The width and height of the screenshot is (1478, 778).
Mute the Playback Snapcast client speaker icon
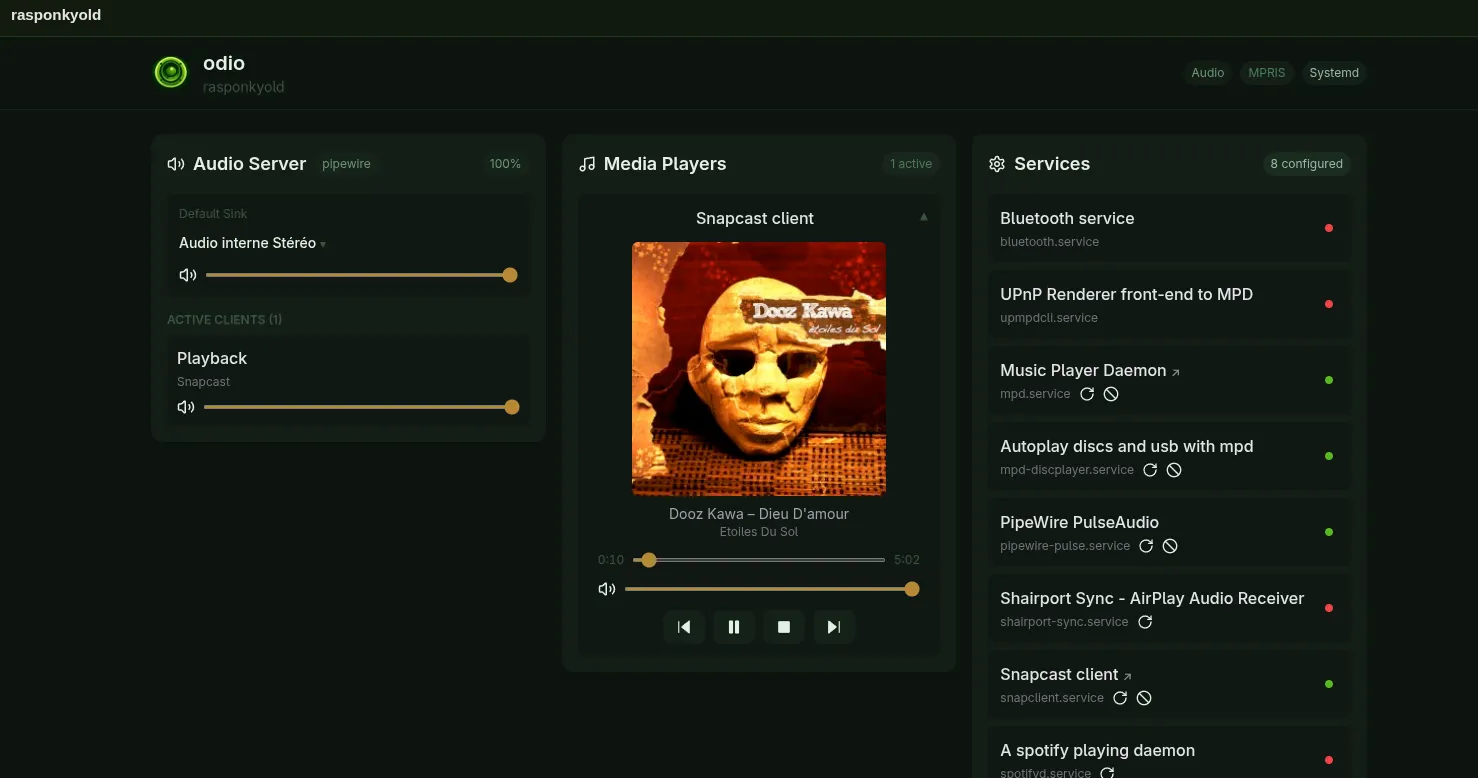[185, 407]
